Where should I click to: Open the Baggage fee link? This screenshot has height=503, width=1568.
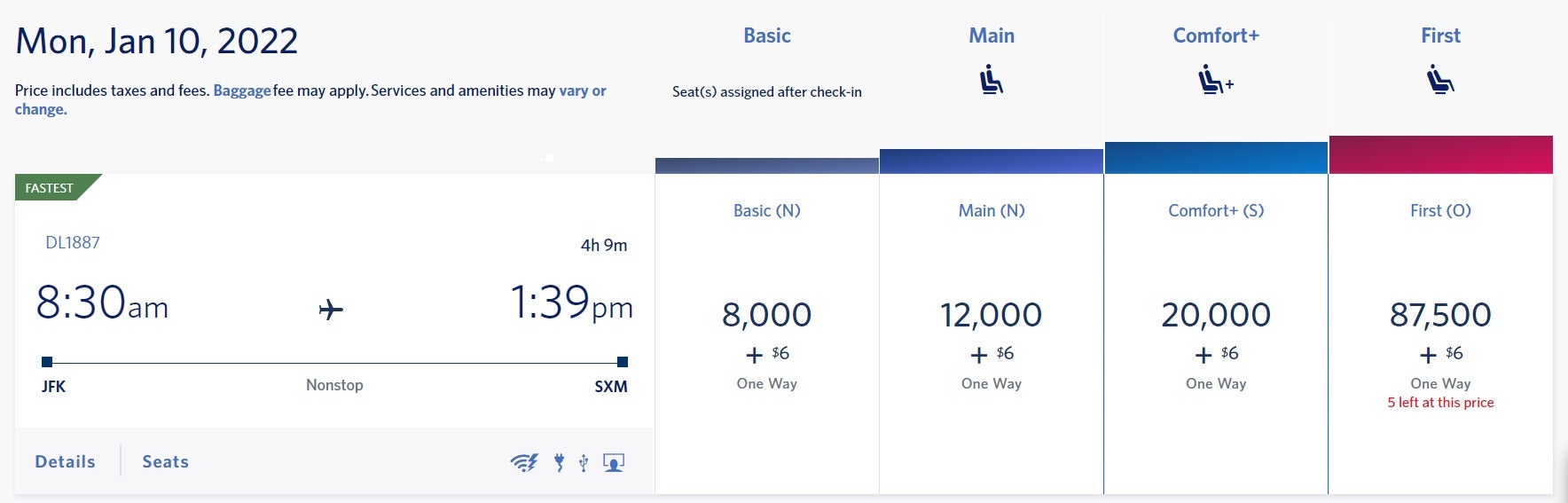coord(242,90)
